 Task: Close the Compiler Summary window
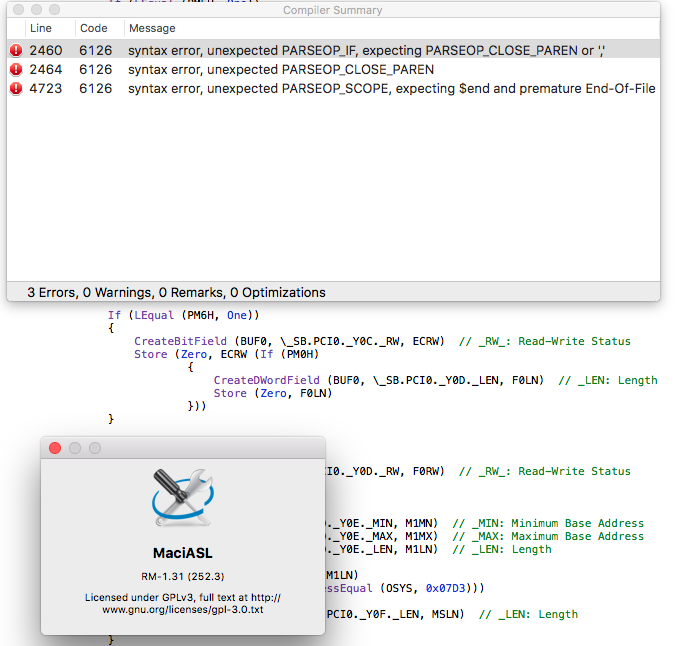17,9
